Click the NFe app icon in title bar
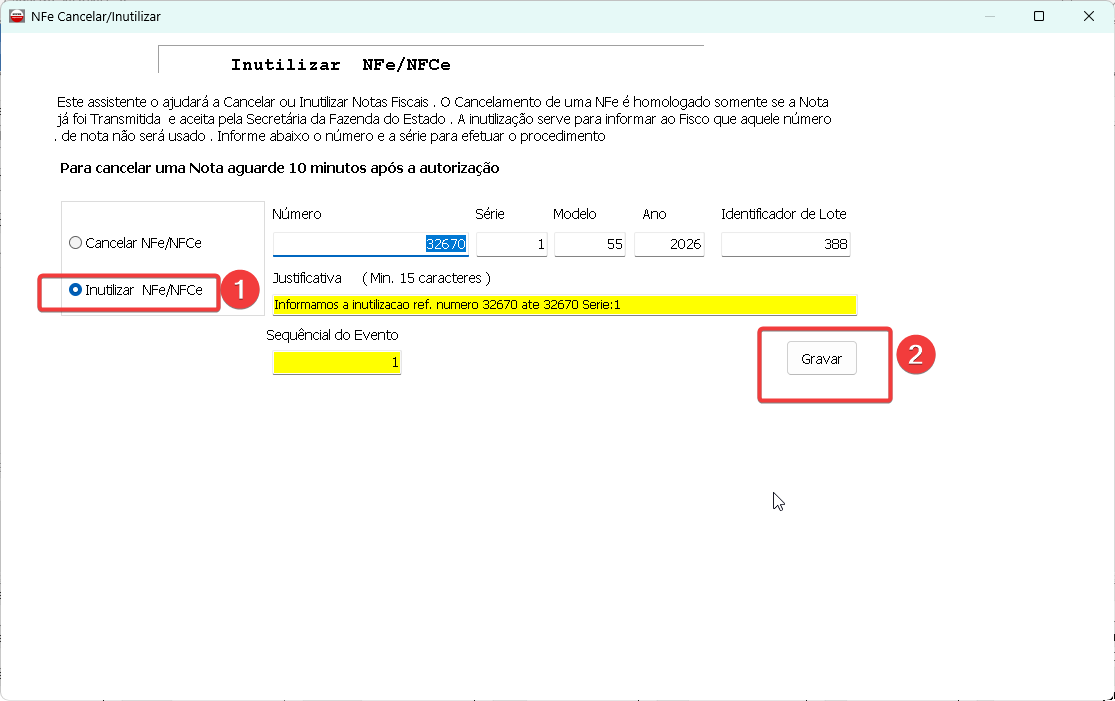Viewport: 1115px width, 701px height. click(17, 17)
